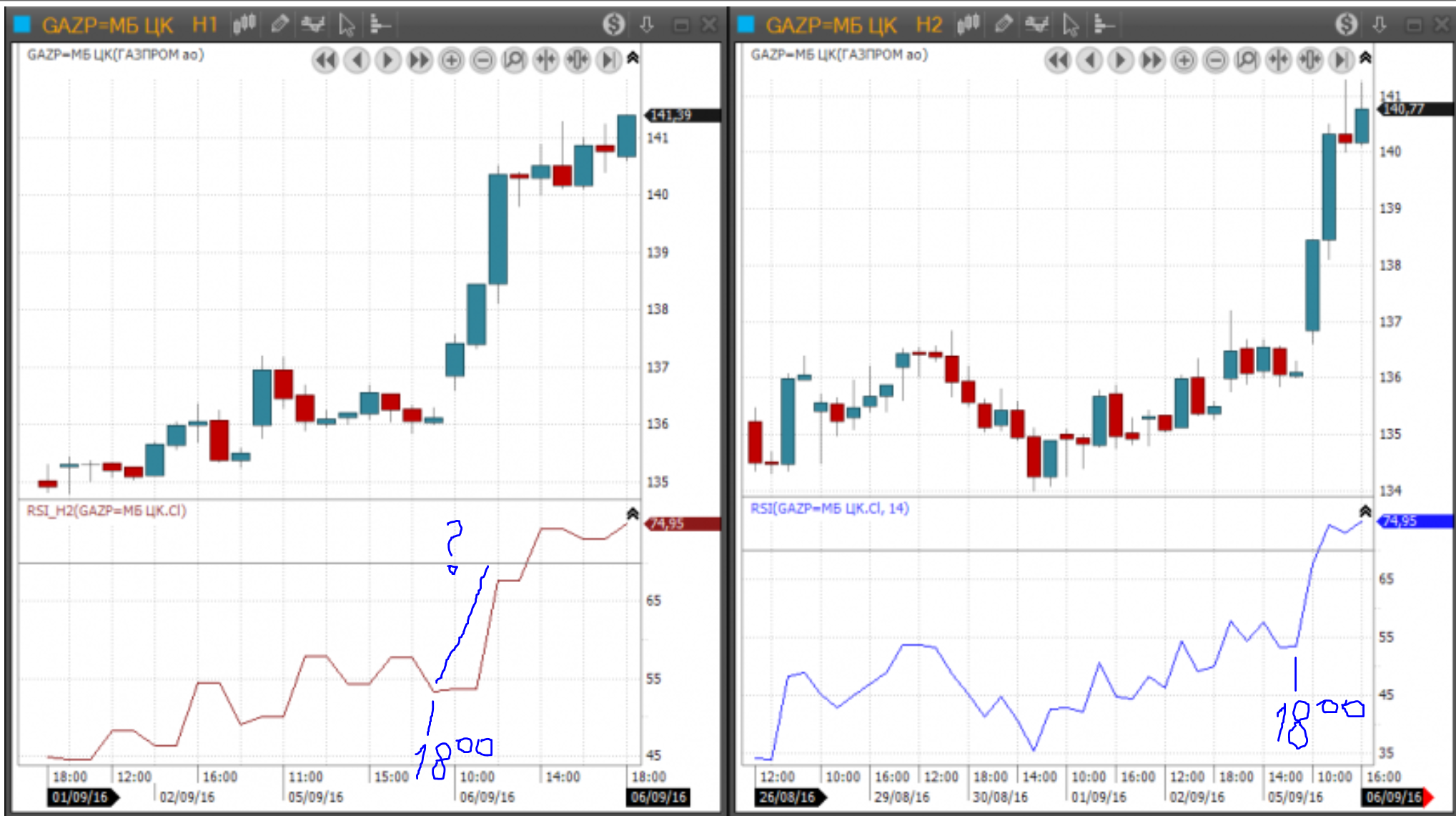
Task: Zoom out with minus button on H2 chart
Action: [1215, 61]
